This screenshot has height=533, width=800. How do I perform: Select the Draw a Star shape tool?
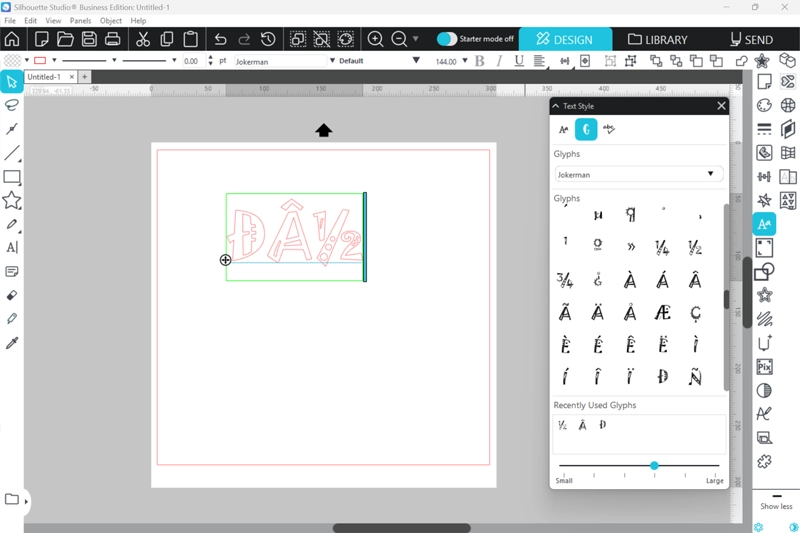point(12,200)
